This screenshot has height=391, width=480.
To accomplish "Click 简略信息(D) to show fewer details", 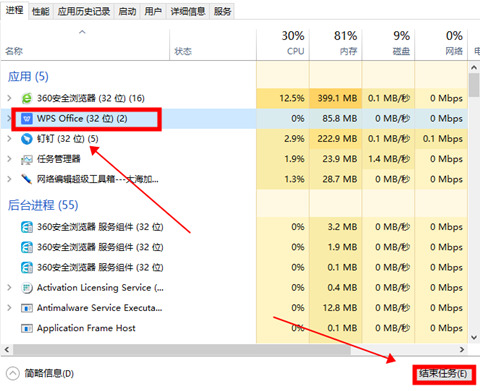I will [x=49, y=373].
